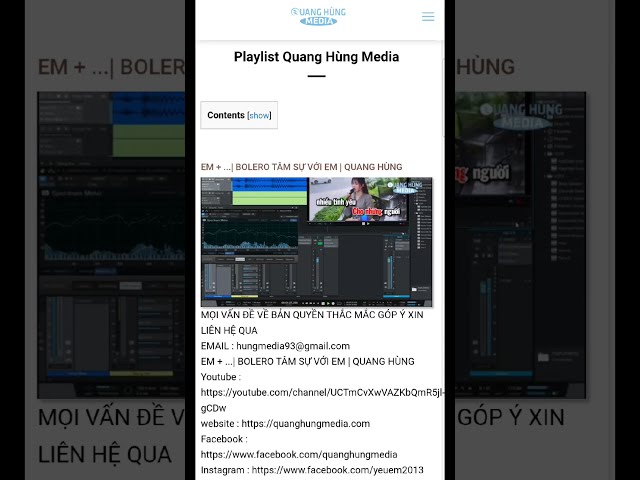
Task: Click the 'Facebook :' label
Action: click(224, 439)
